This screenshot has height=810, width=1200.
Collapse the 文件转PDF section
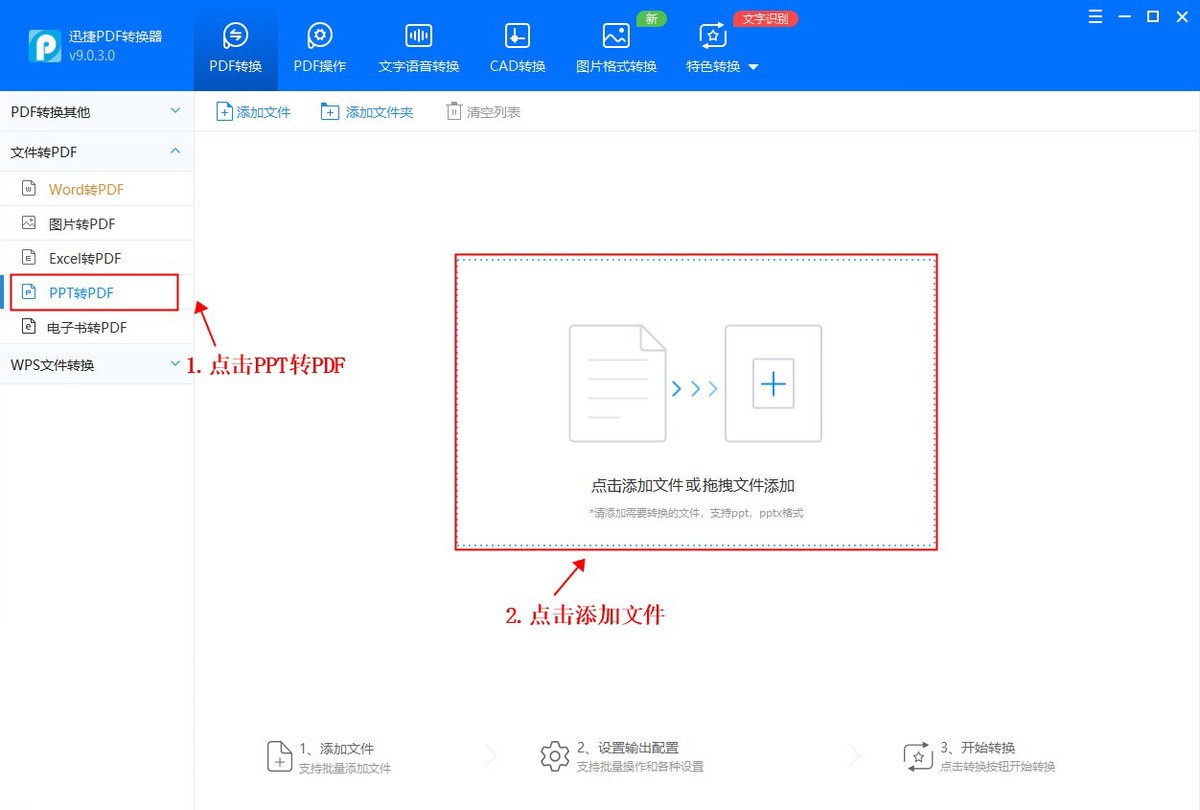click(x=175, y=151)
